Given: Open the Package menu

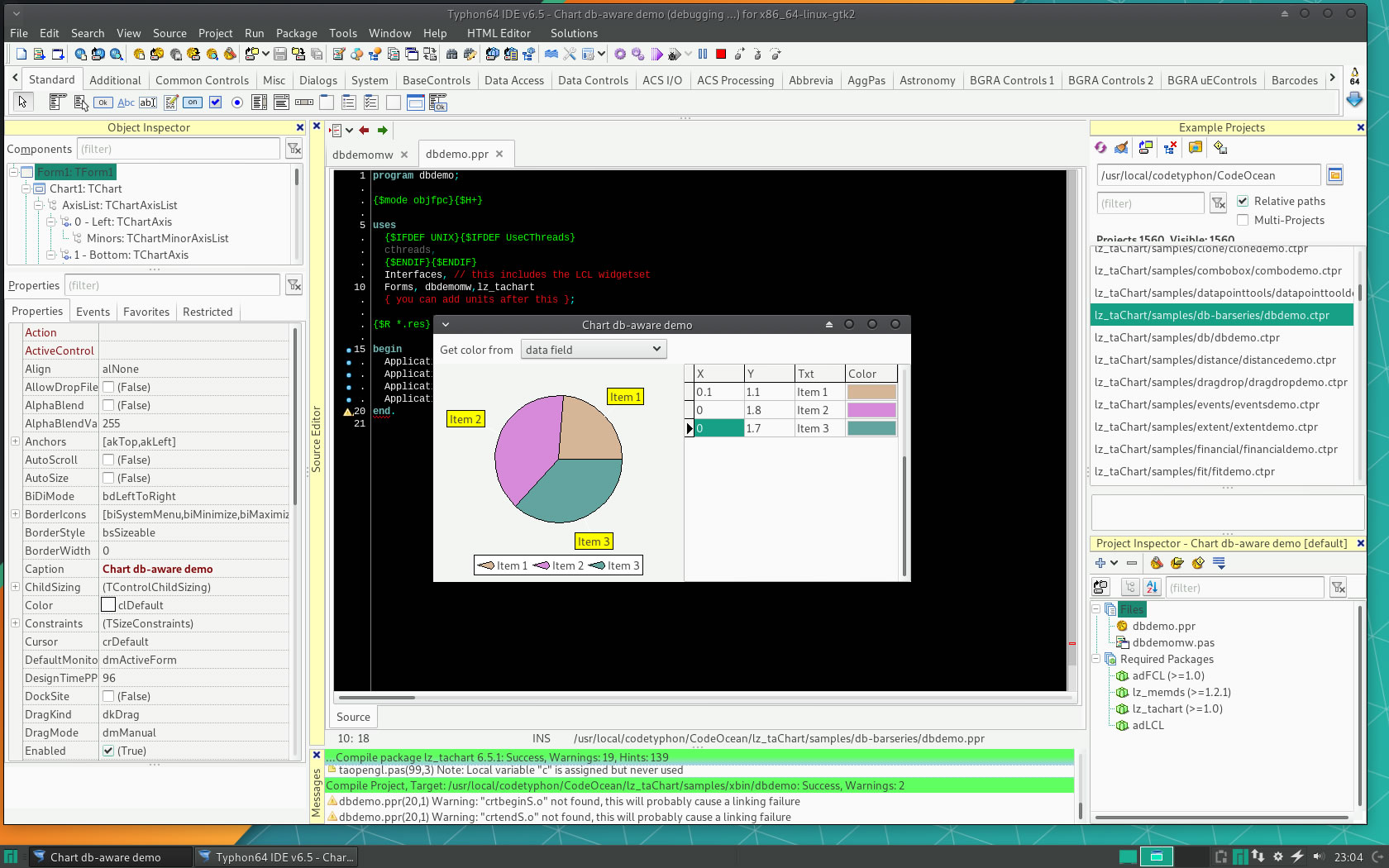Looking at the screenshot, I should (x=296, y=33).
